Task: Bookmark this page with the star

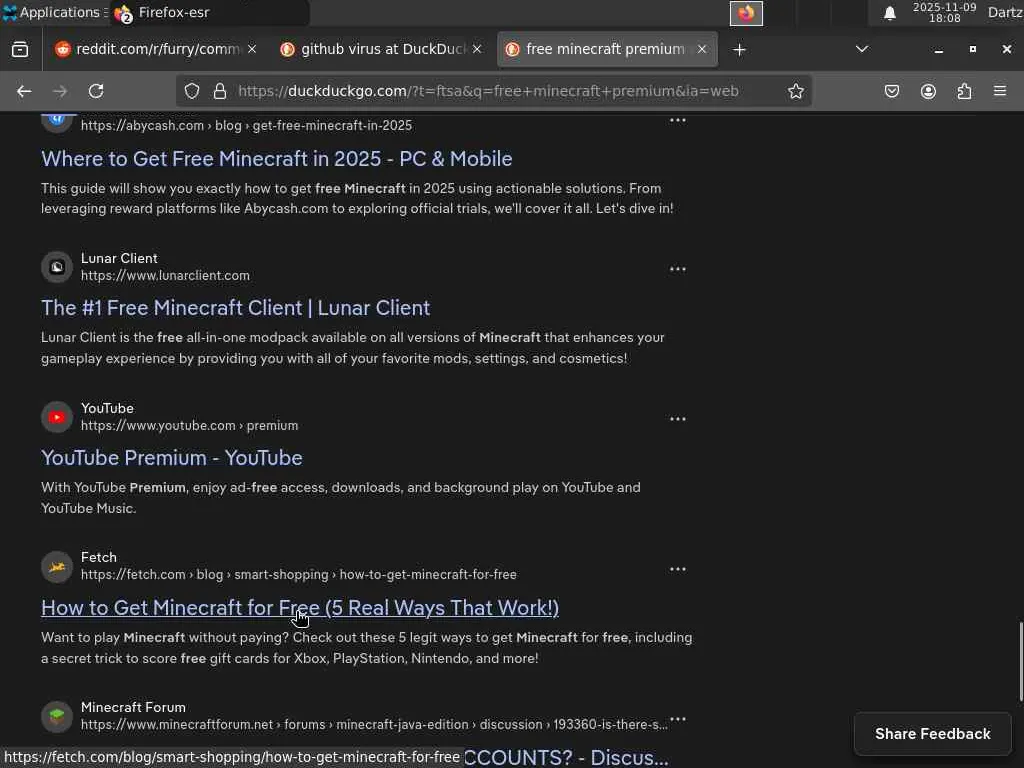Action: pyautogui.click(x=795, y=91)
